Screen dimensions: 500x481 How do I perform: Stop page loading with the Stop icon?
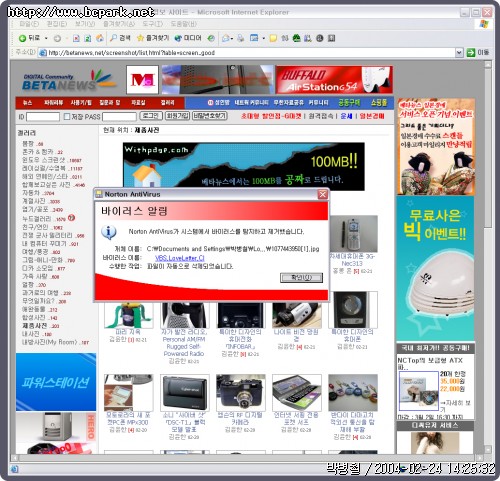point(76,38)
